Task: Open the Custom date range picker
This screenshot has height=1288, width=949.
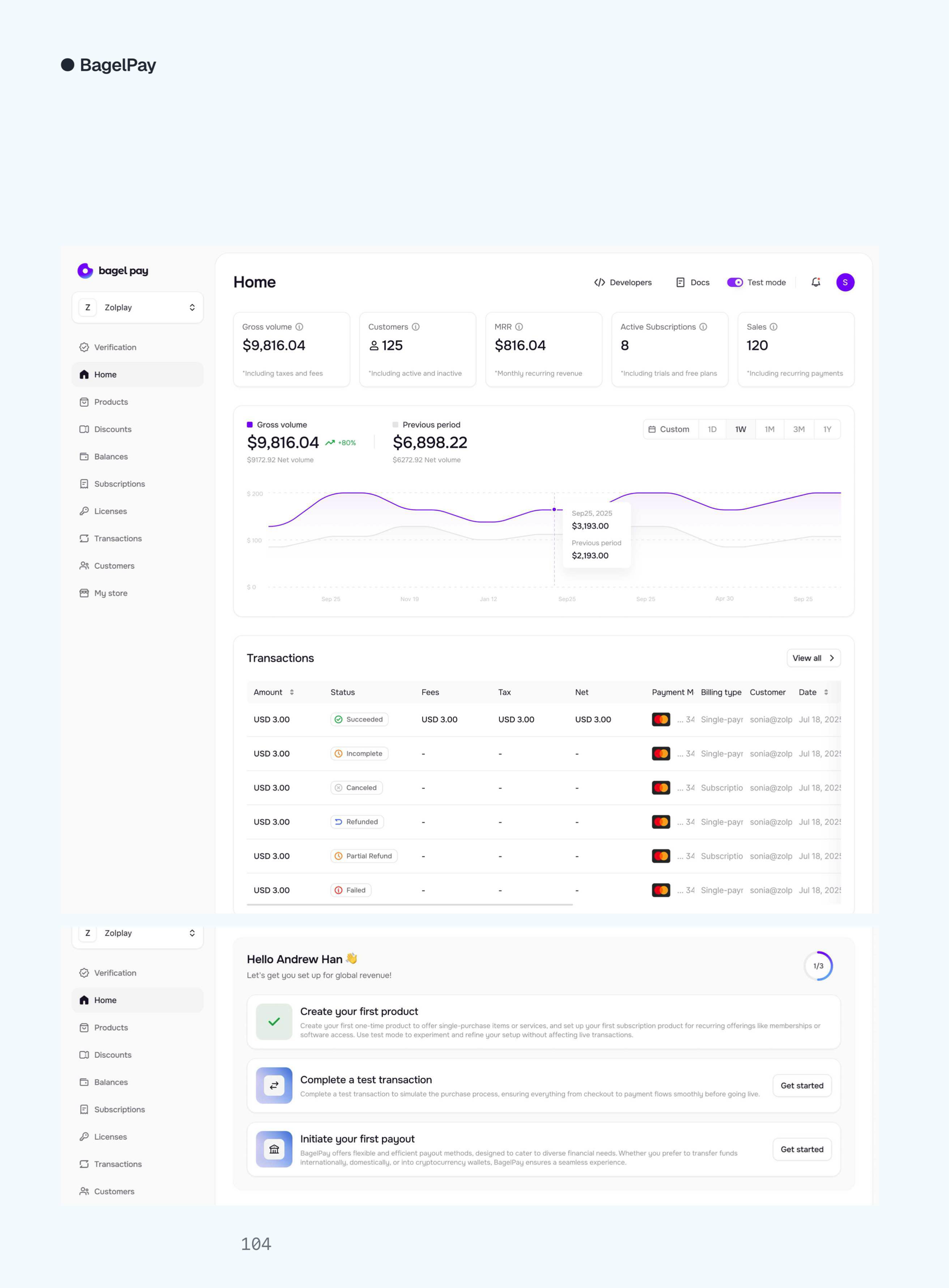Action: pyautogui.click(x=670, y=429)
